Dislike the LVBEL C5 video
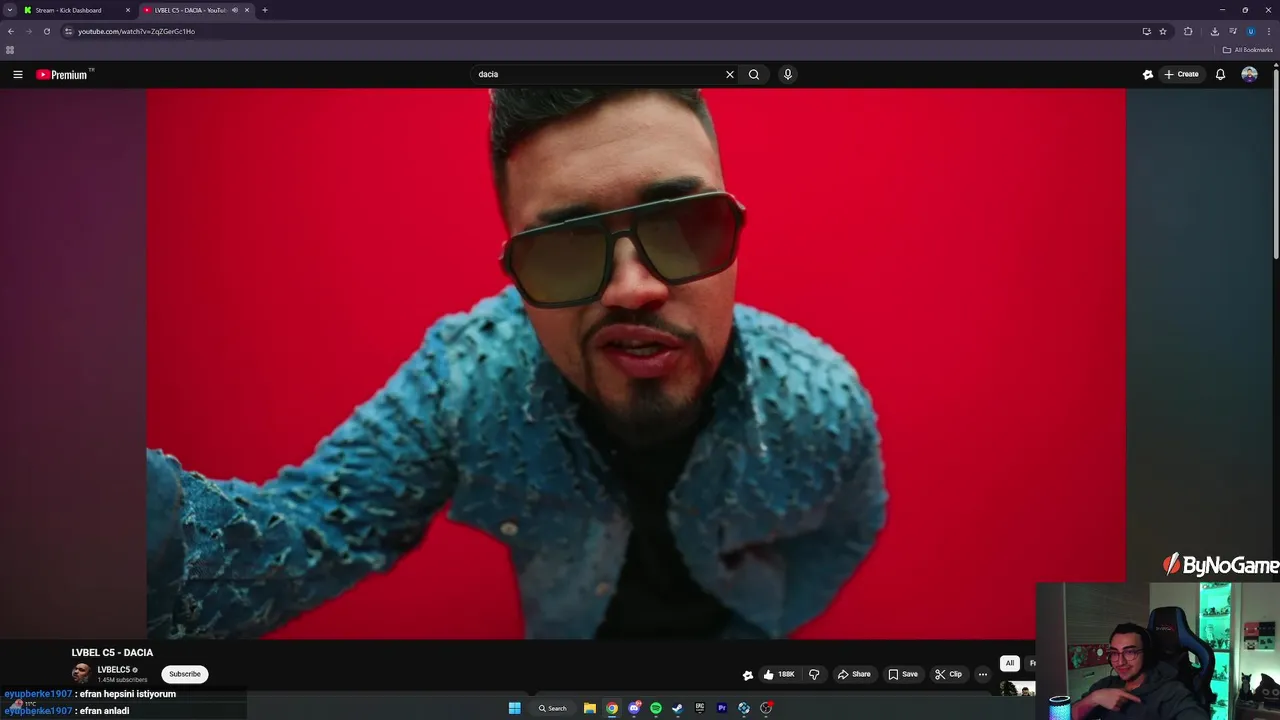1280x720 pixels. pos(814,674)
